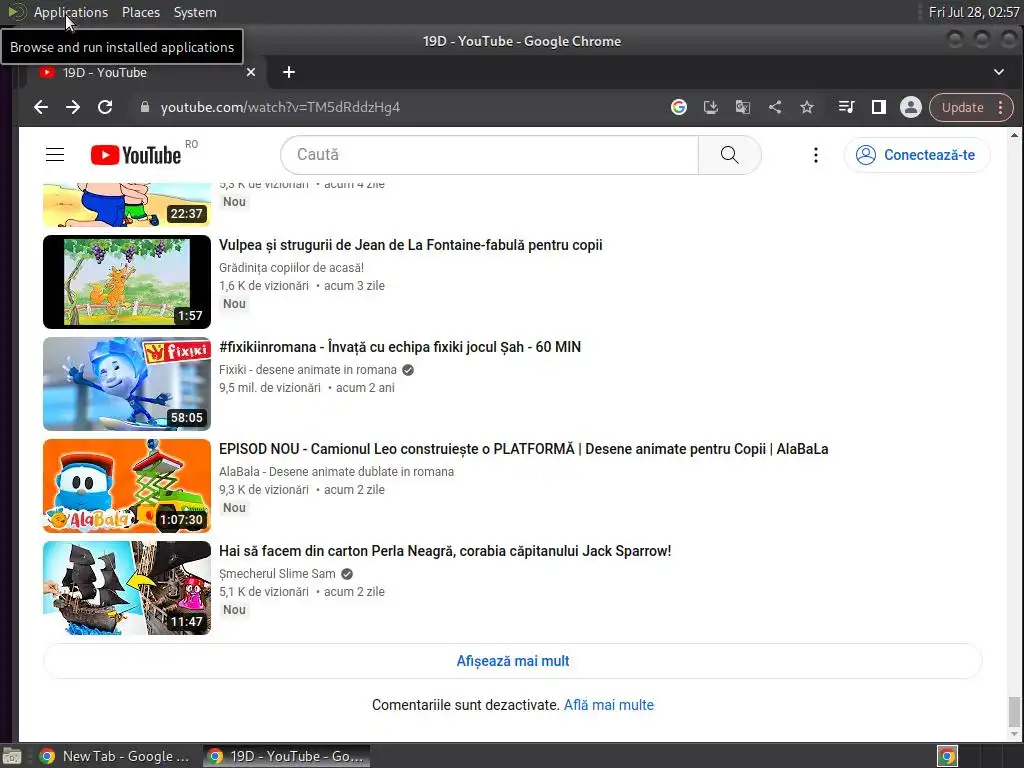Open AlaBala - Desene animate dublate channel

[x=336, y=472]
